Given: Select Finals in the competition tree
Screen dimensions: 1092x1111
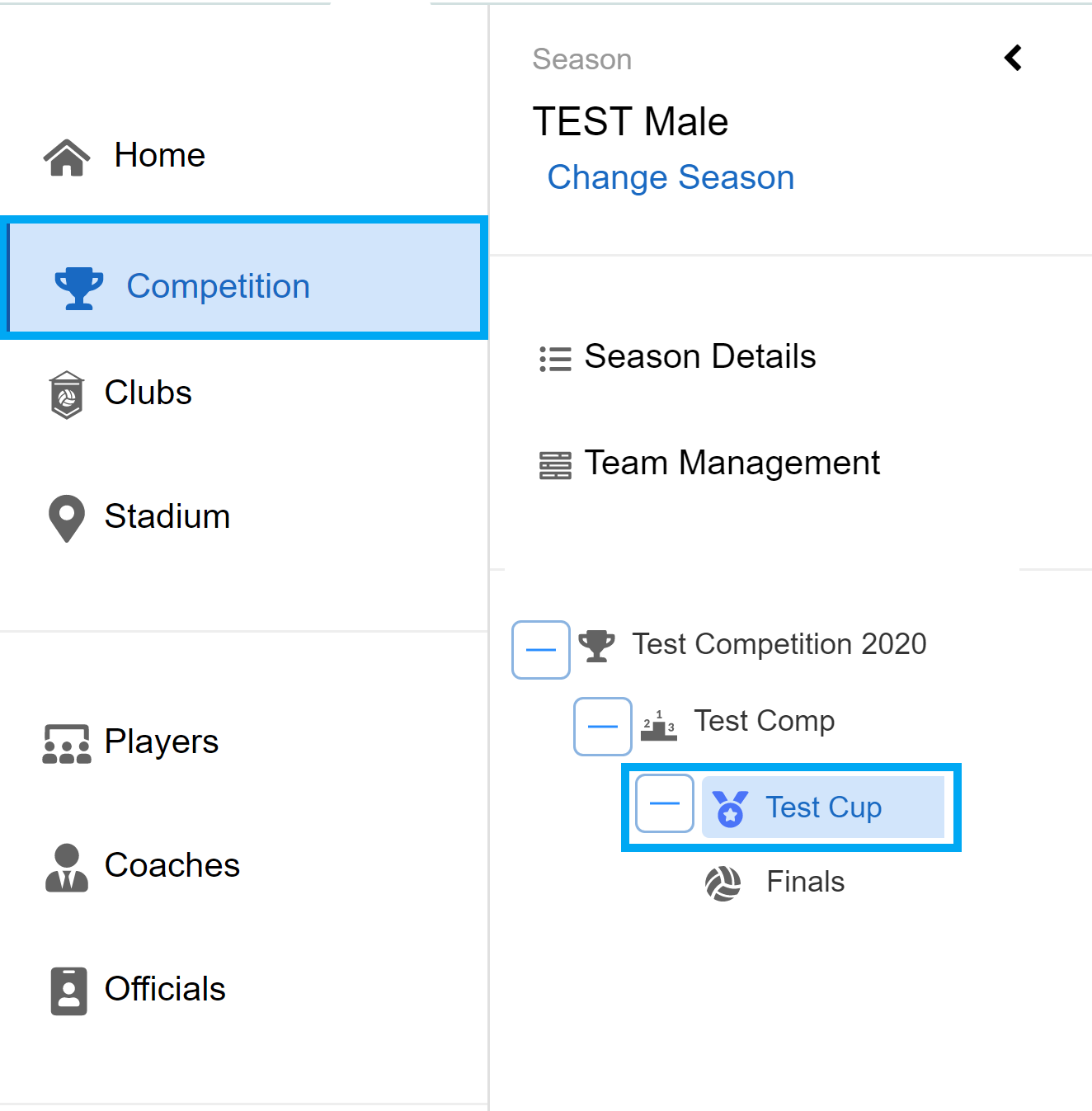Looking at the screenshot, I should tap(805, 882).
